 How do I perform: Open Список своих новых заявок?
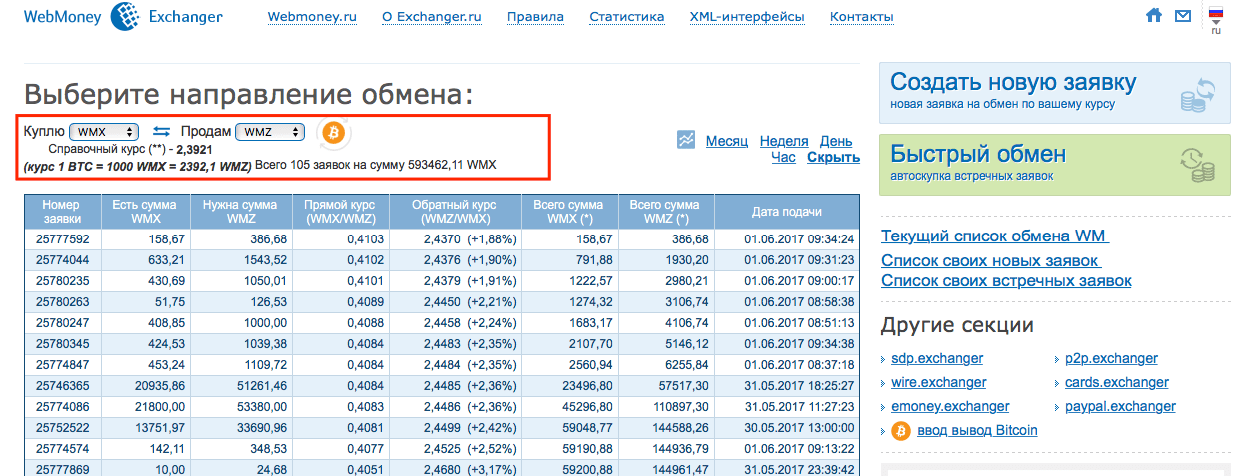coord(991,260)
